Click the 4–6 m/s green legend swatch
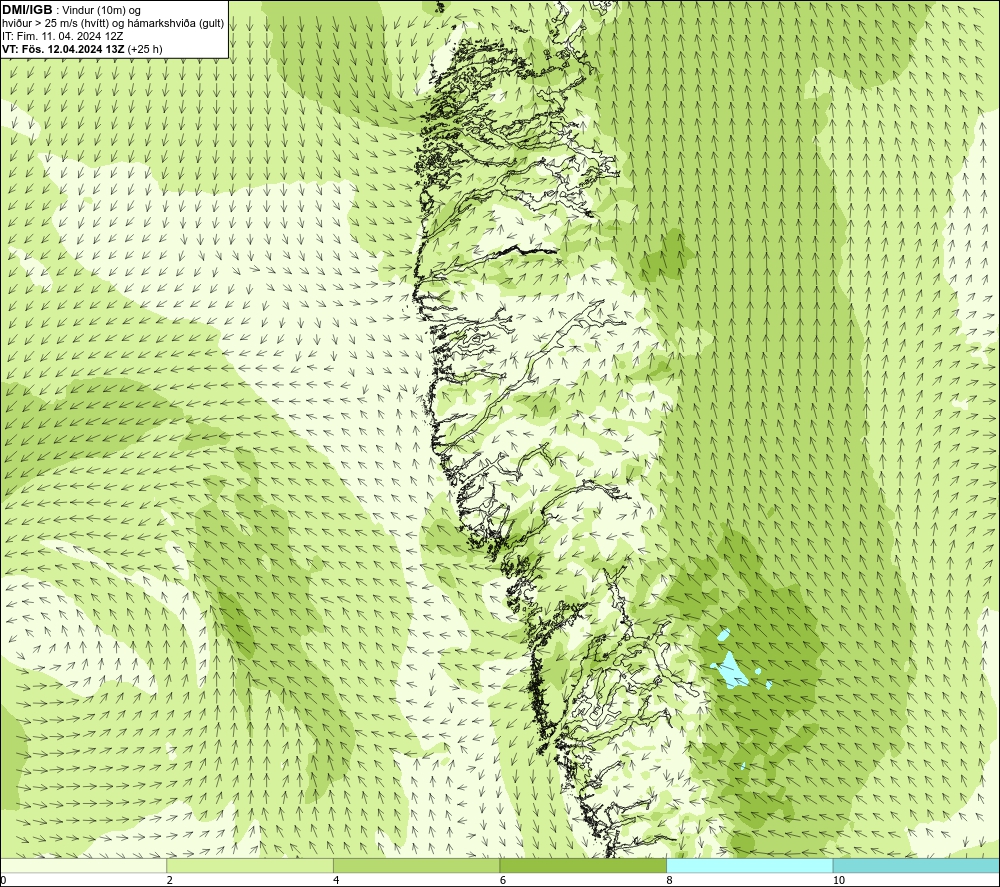This screenshot has height=887, width=1000. coord(416,866)
